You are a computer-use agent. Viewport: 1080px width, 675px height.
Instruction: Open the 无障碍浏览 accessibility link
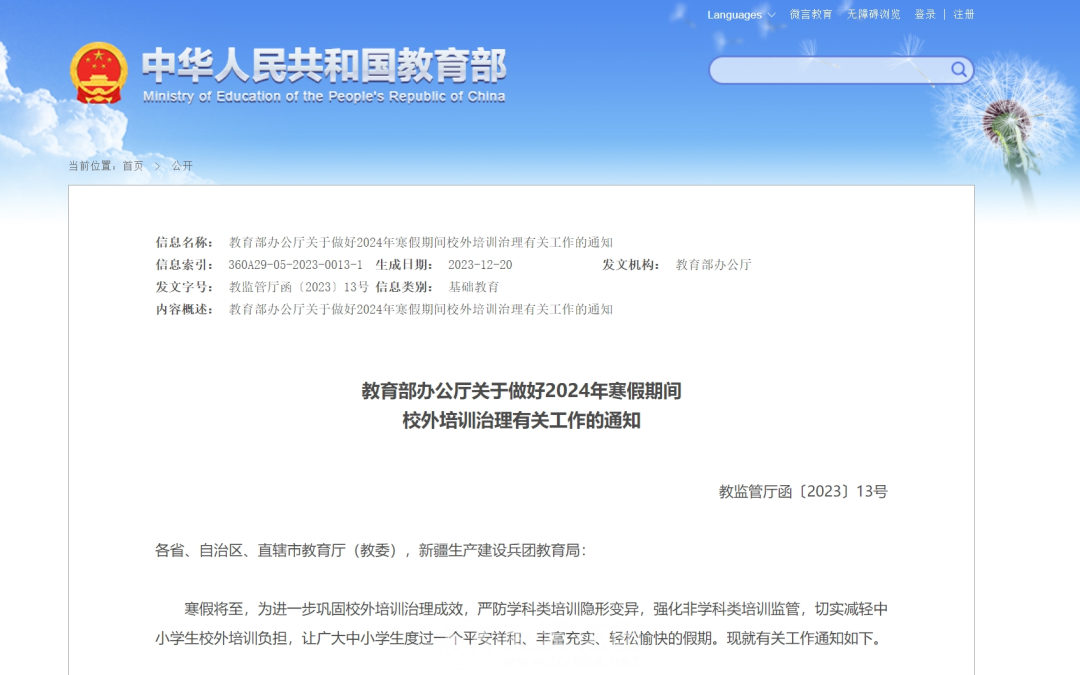(x=873, y=14)
